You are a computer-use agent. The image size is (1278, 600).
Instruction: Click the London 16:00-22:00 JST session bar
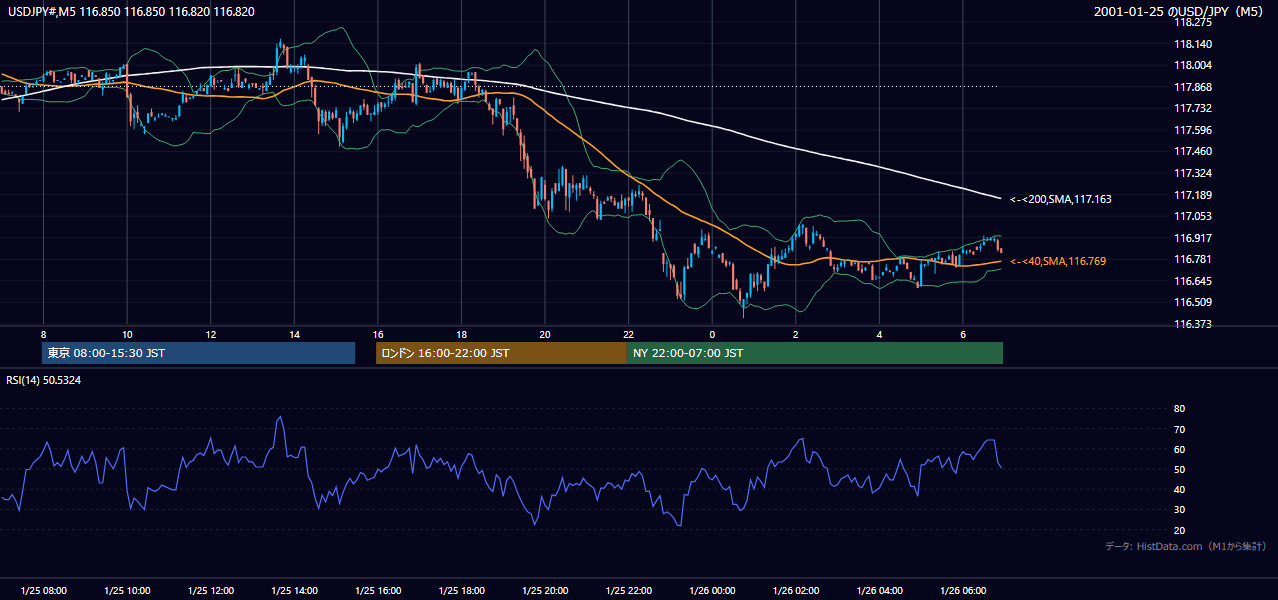[501, 353]
